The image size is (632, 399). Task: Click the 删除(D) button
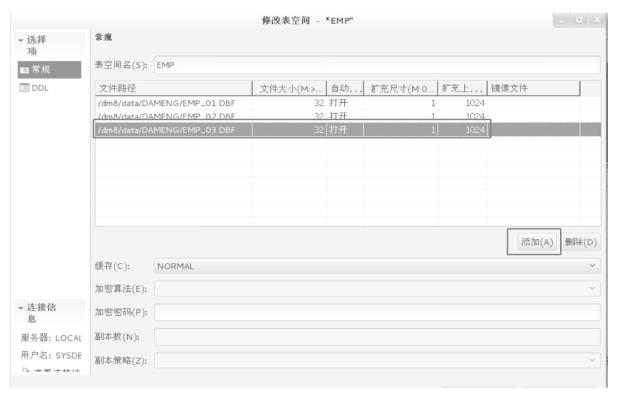point(581,242)
